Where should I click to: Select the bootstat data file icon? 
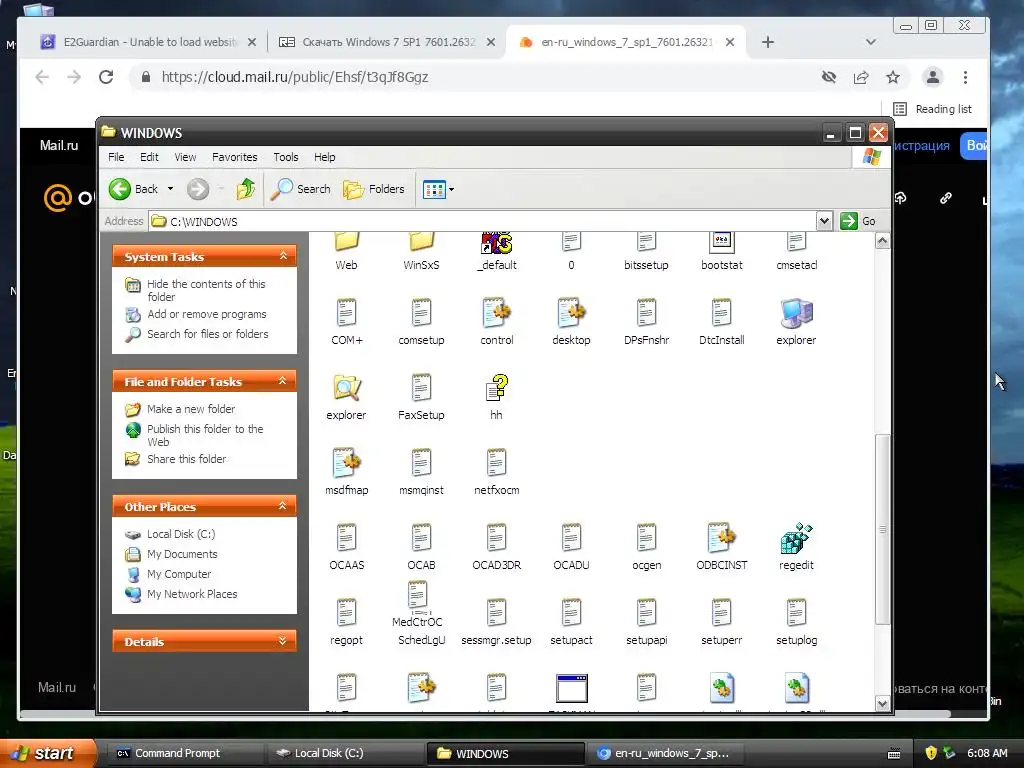(722, 243)
